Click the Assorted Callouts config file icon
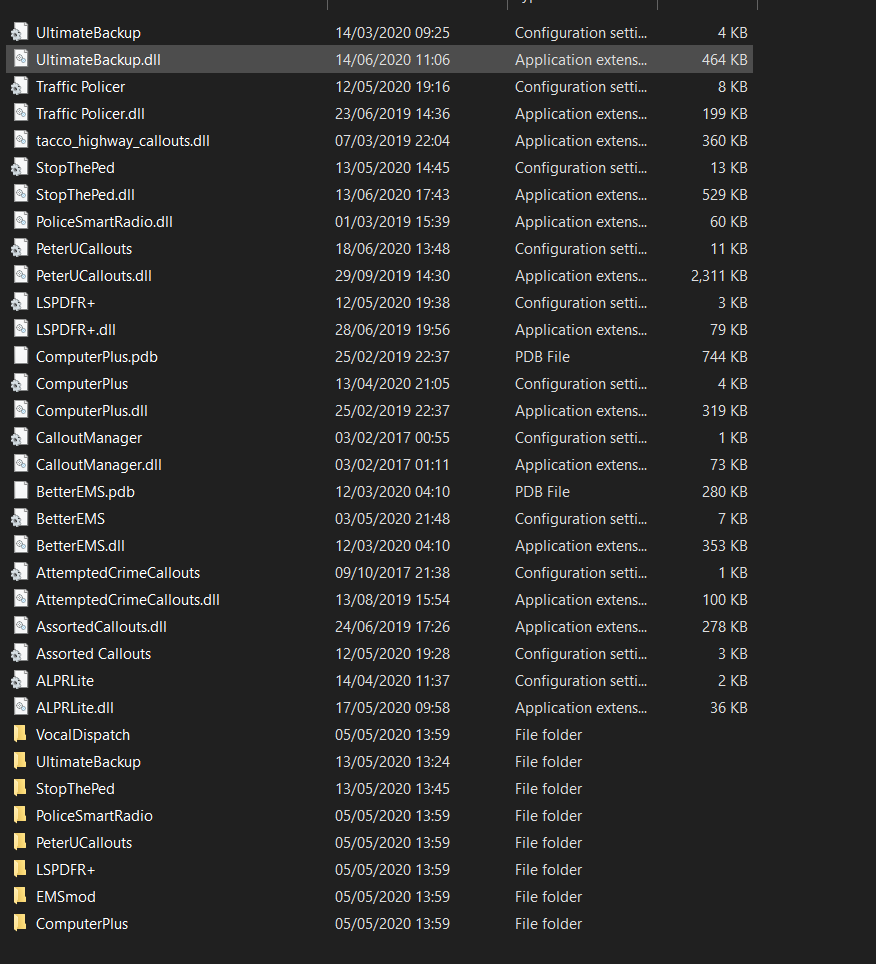The image size is (876, 964). [x=20, y=654]
